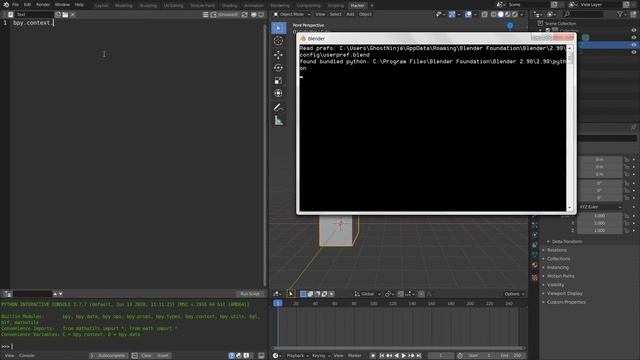
Task: Toggle visibility eye of the Collection row
Action: pyautogui.click(x=633, y=30)
